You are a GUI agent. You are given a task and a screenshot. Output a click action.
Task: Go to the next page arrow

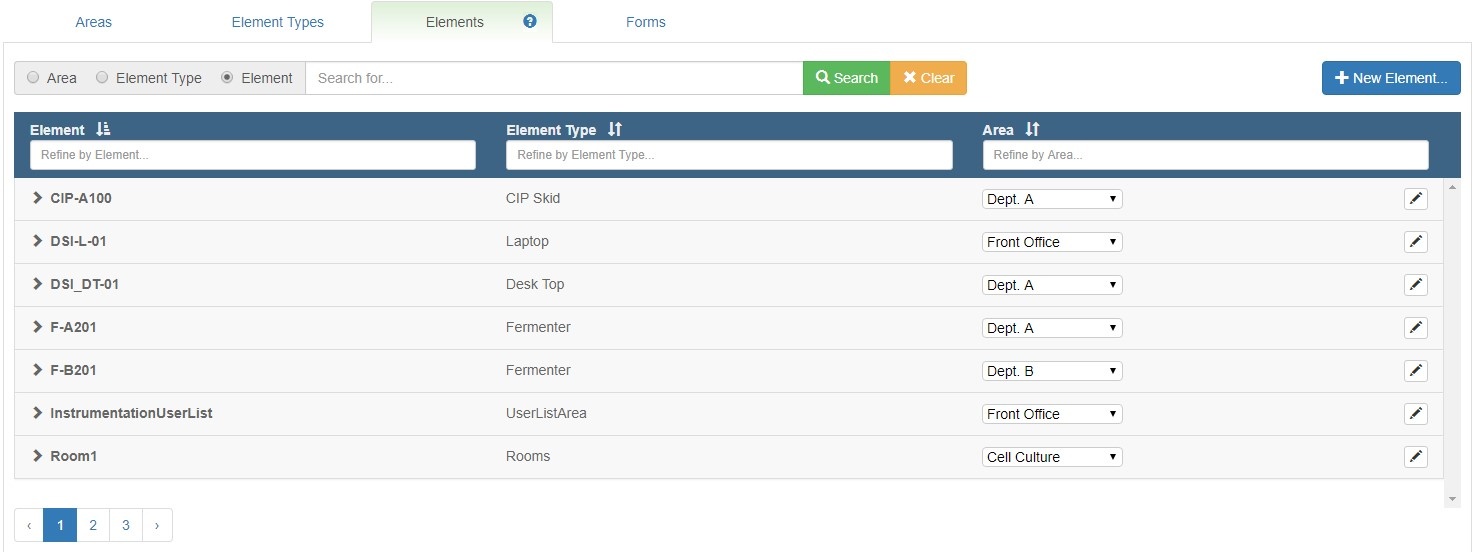tap(157, 525)
